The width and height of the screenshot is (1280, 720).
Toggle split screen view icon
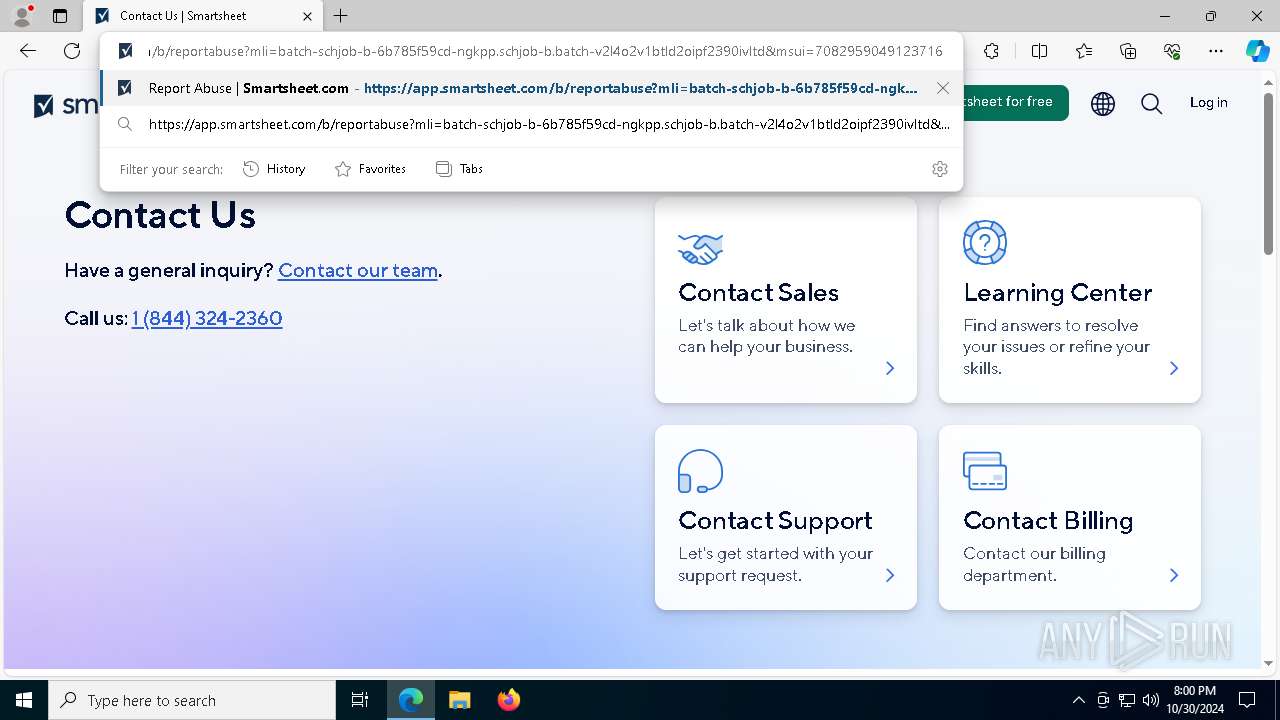coord(1039,51)
